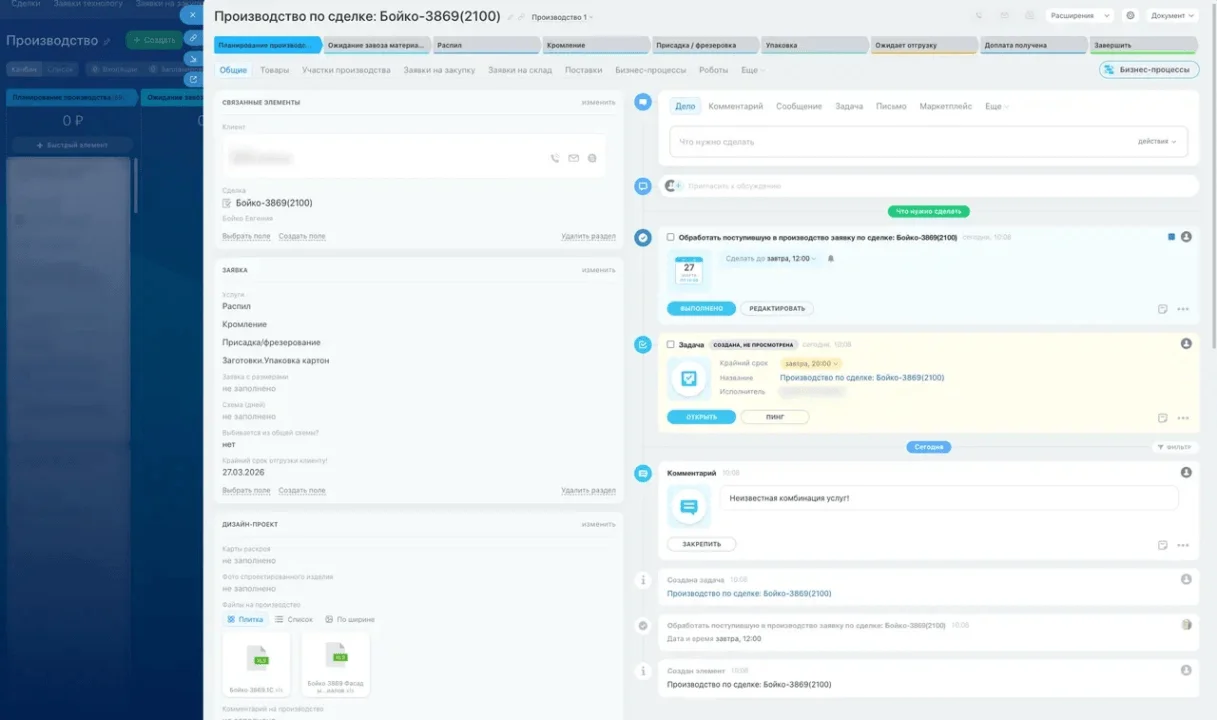This screenshot has width=1217, height=720.
Task: Close the slider panel with the X button
Action: (192, 15)
